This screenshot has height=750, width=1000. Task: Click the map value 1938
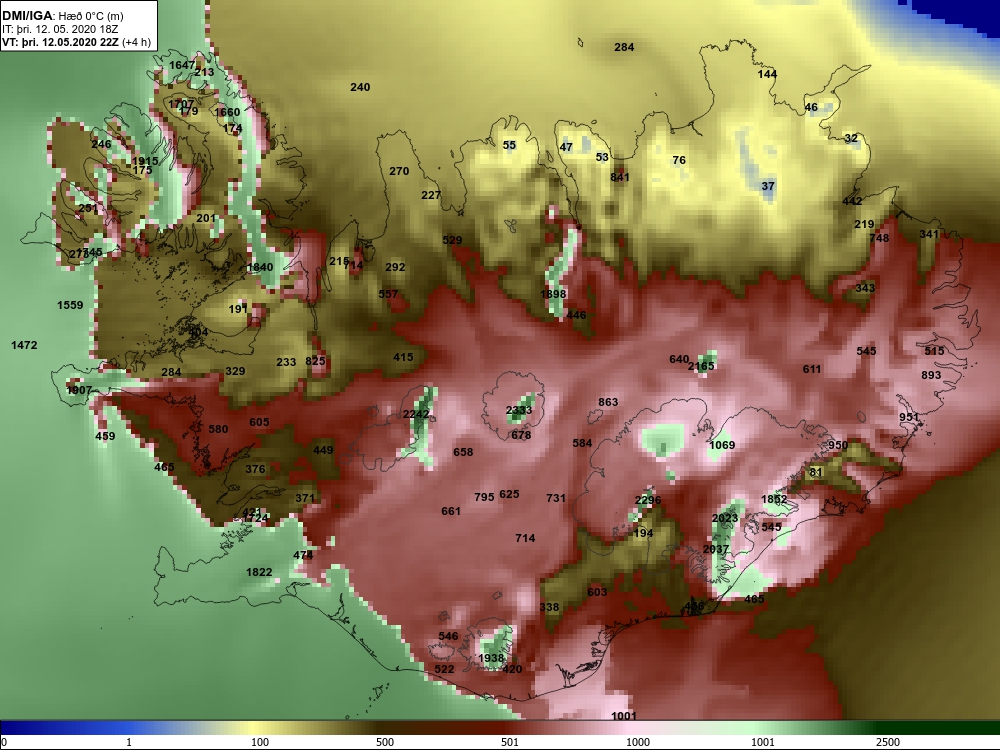[491, 658]
